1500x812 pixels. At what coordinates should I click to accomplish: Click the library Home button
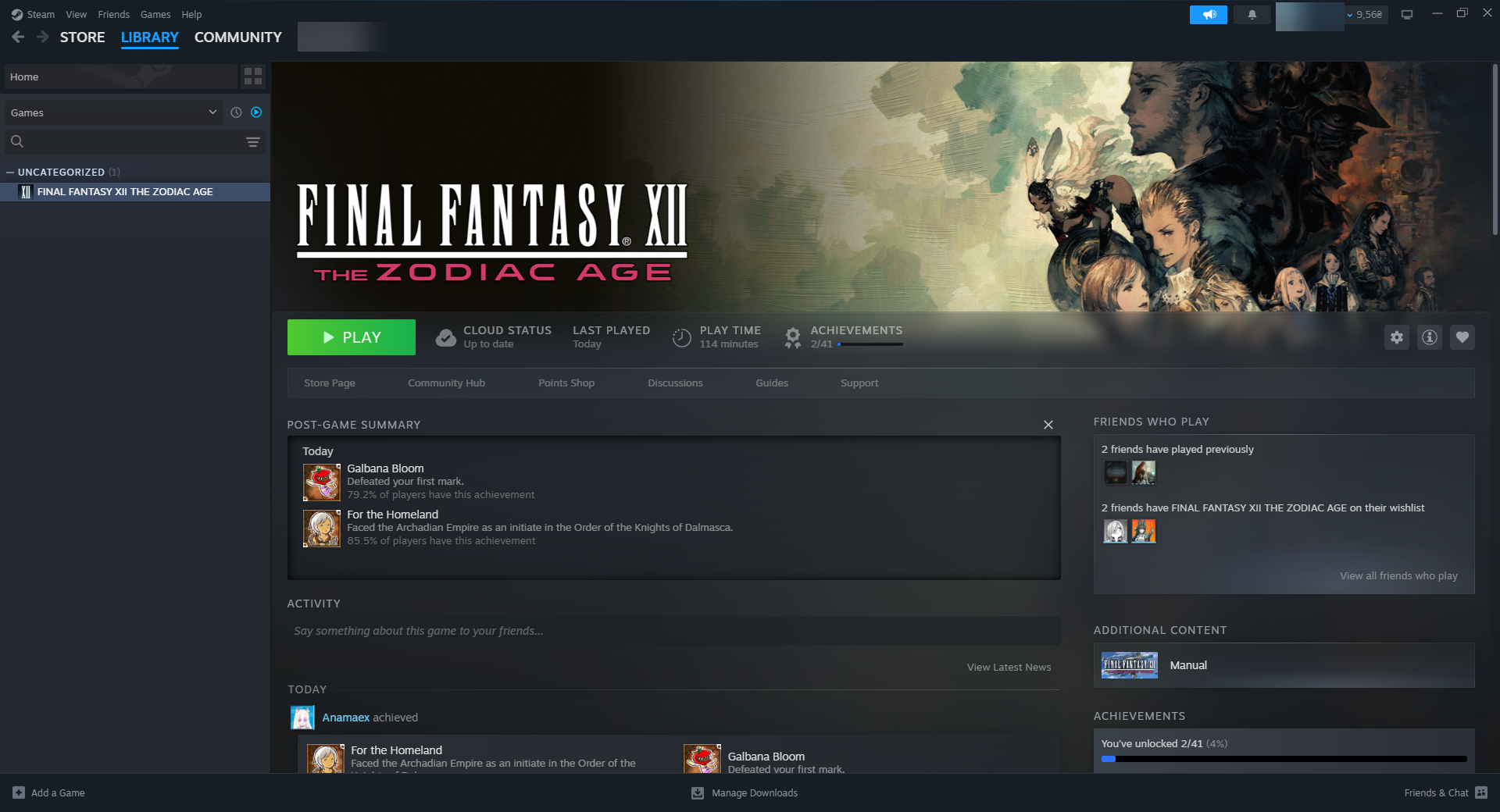121,77
